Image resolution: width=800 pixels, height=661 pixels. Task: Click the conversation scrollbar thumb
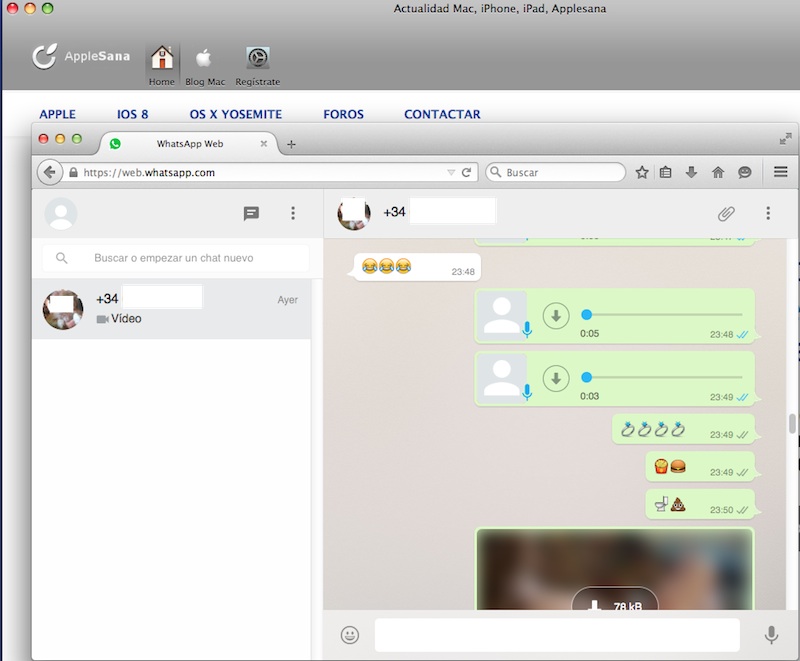tap(792, 423)
